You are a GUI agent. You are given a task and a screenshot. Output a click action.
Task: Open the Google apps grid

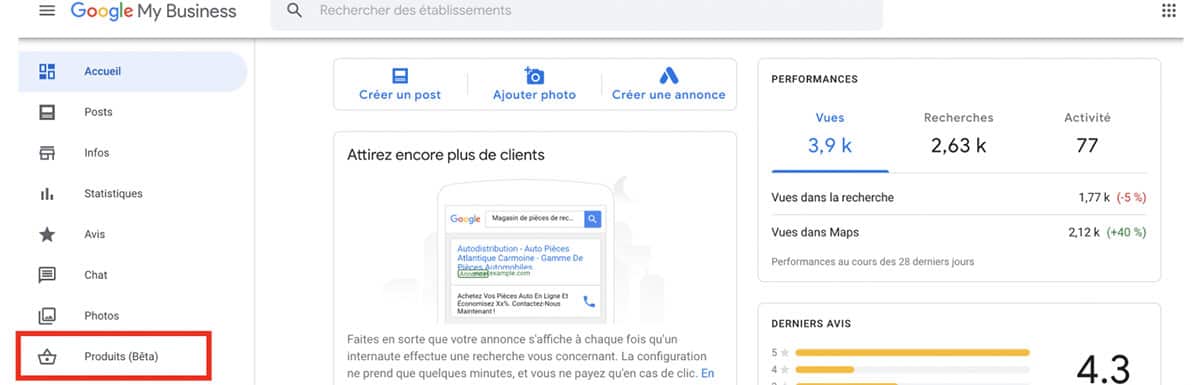1169,11
